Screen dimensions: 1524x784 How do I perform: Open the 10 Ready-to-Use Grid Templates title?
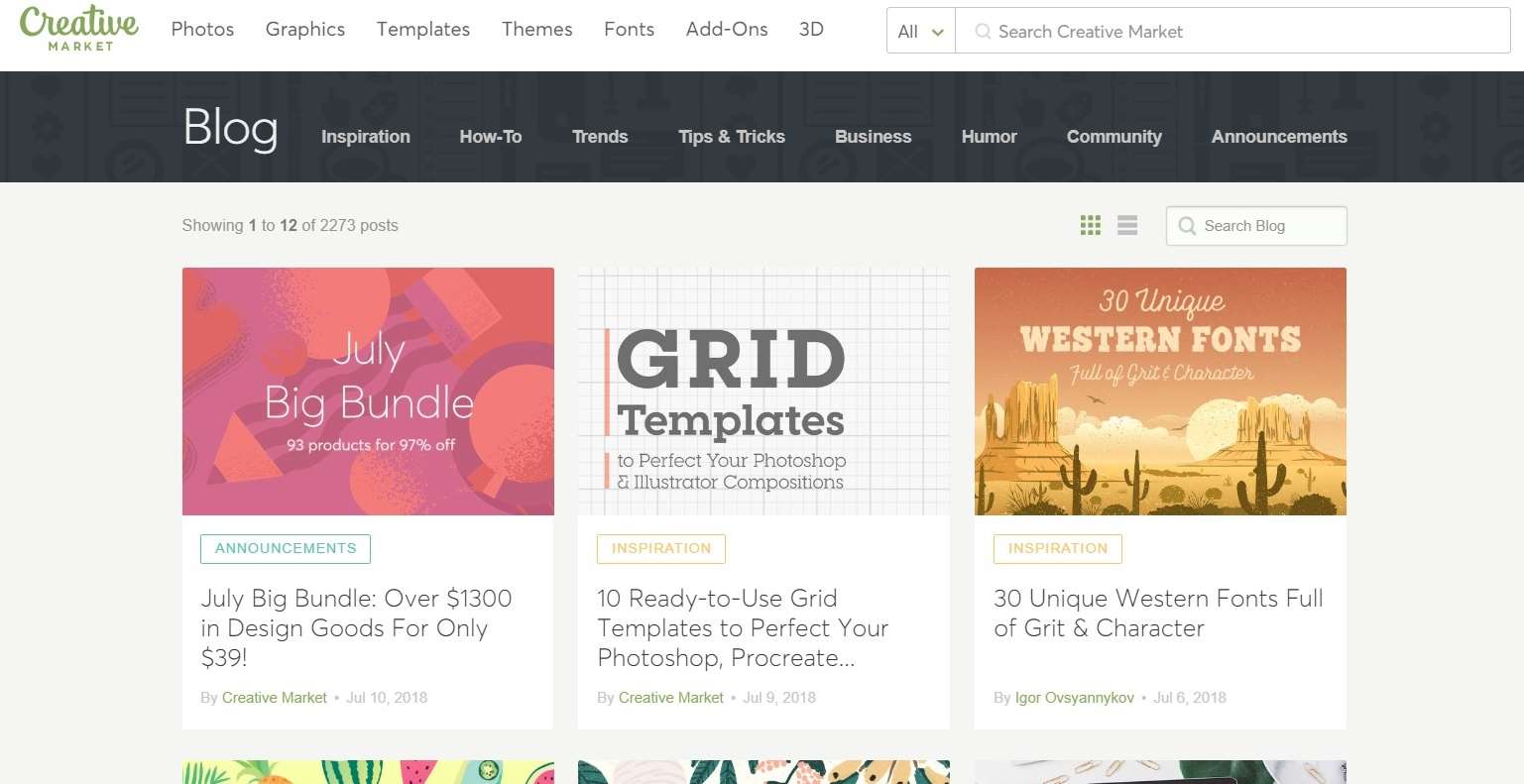pos(743,628)
